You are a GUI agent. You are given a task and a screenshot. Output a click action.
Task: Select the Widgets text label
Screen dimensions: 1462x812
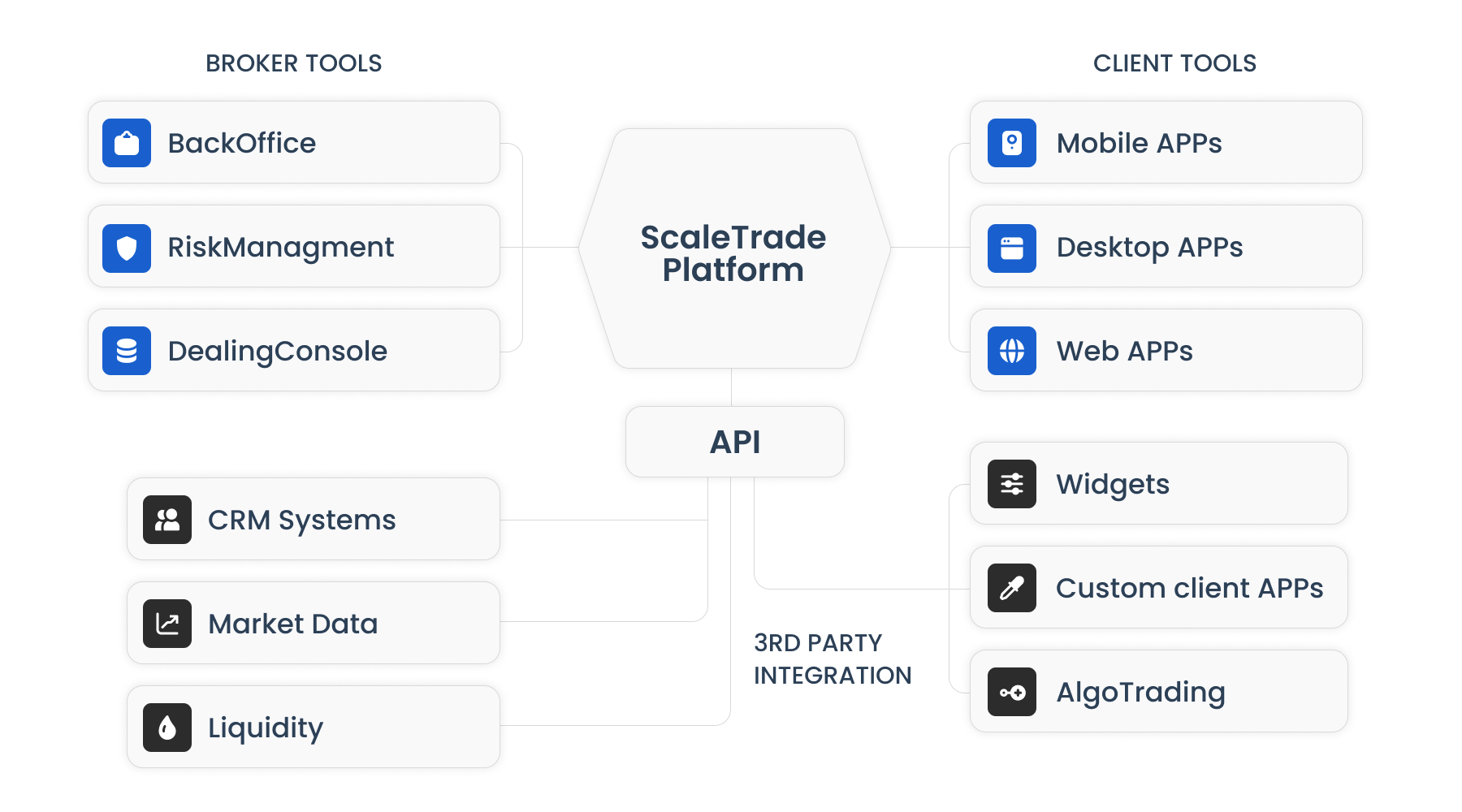[1113, 484]
